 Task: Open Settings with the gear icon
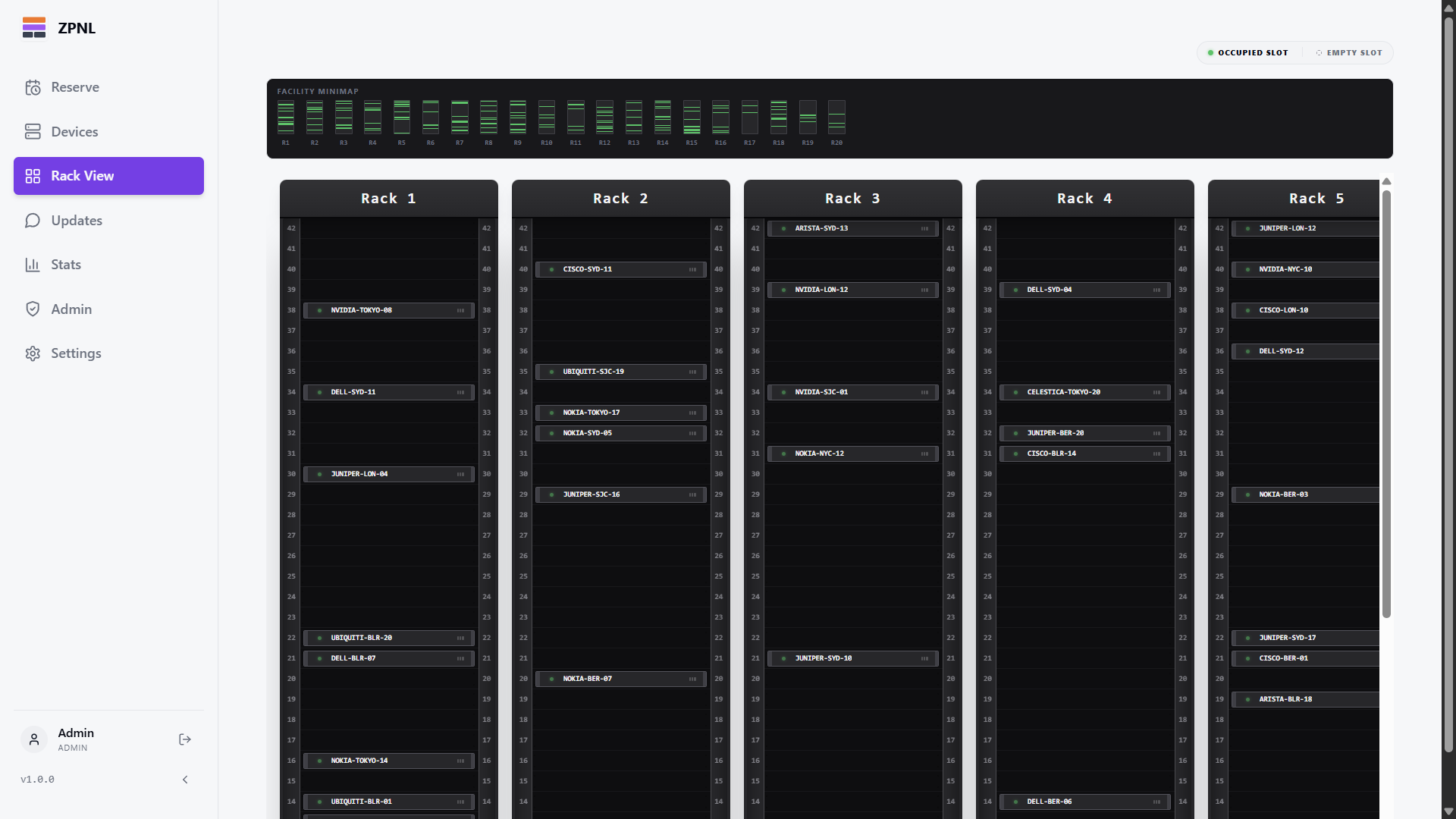33,353
